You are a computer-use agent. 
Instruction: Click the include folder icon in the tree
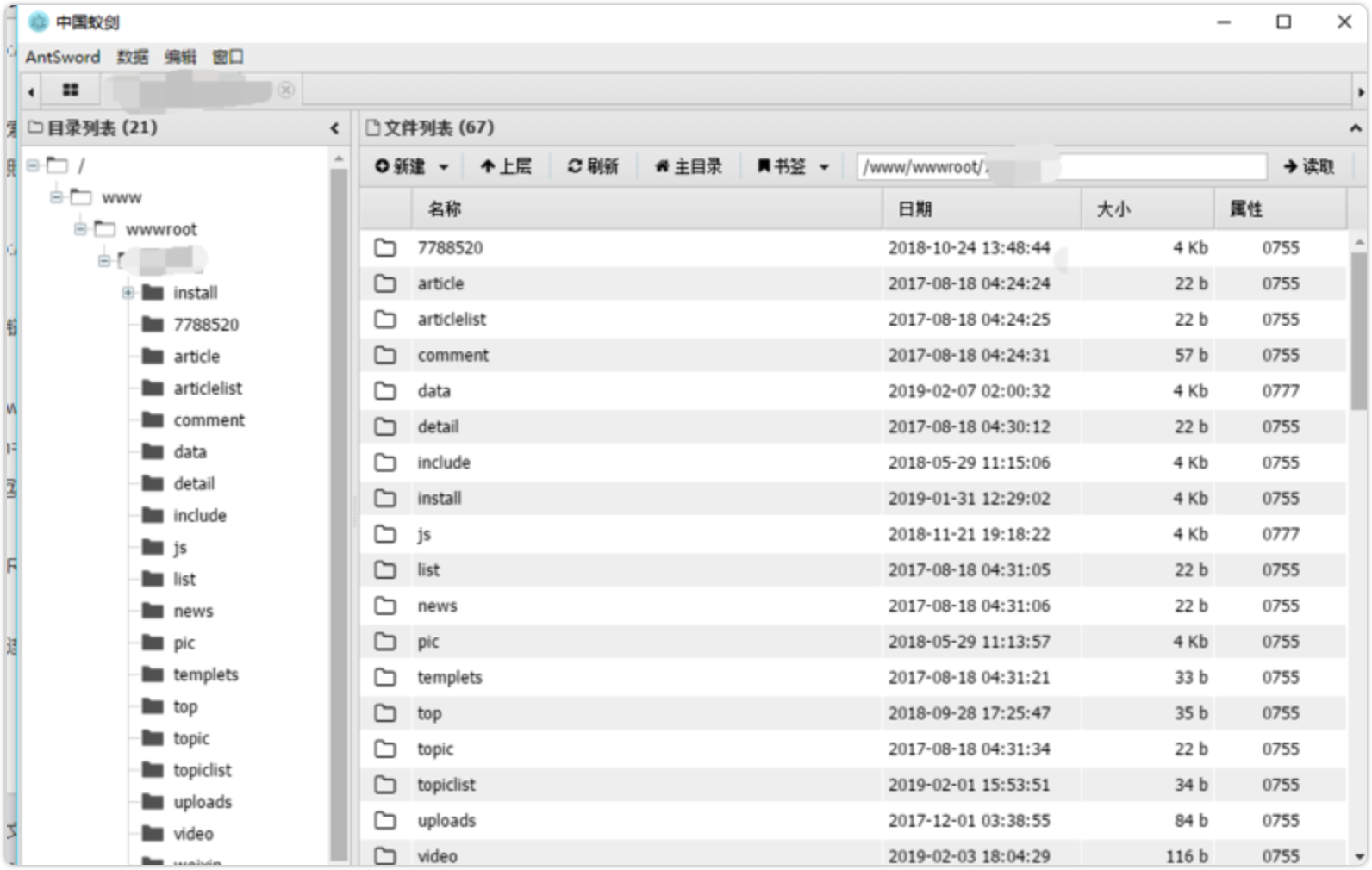pos(153,515)
